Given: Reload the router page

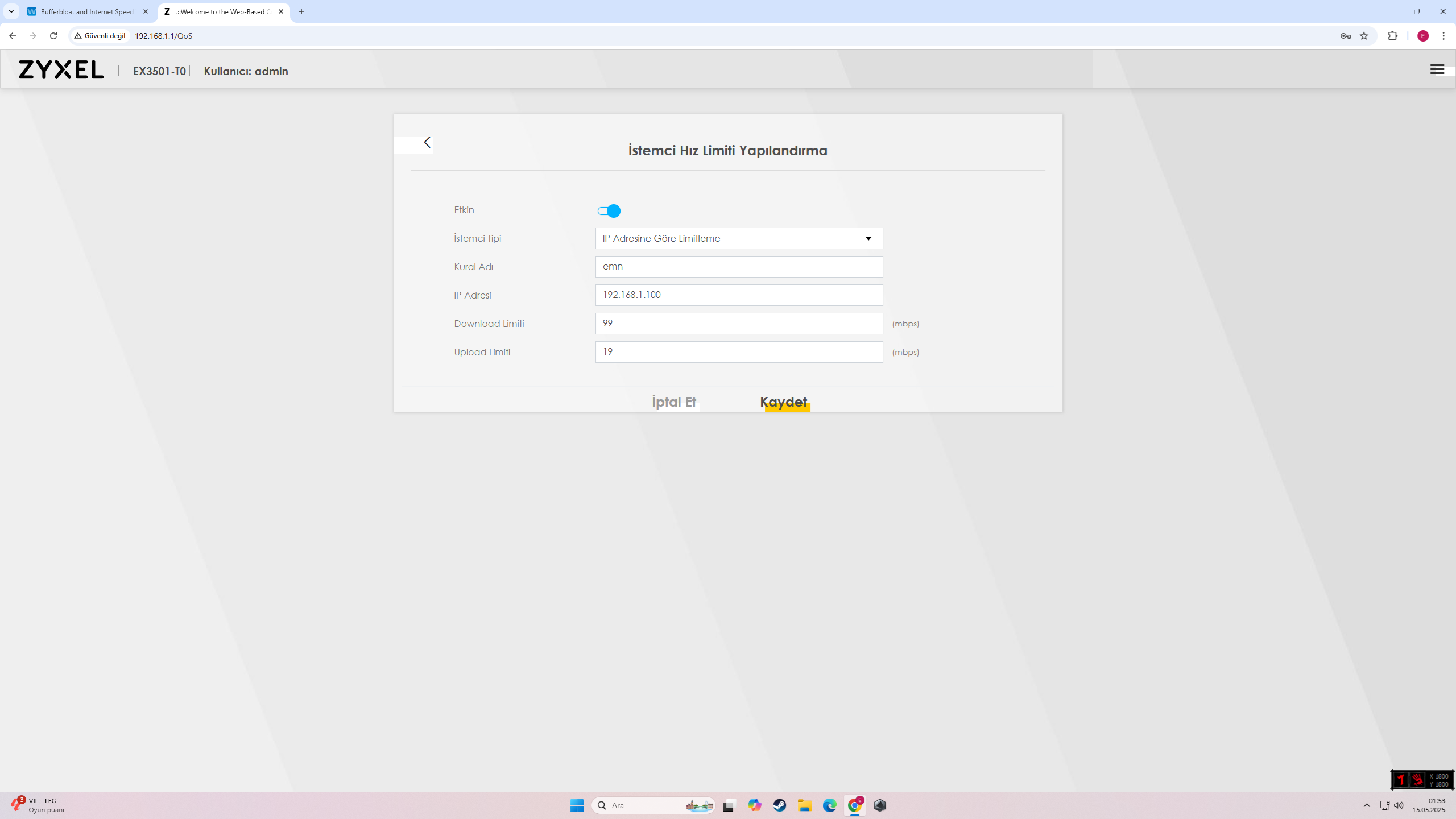Looking at the screenshot, I should tap(53, 36).
